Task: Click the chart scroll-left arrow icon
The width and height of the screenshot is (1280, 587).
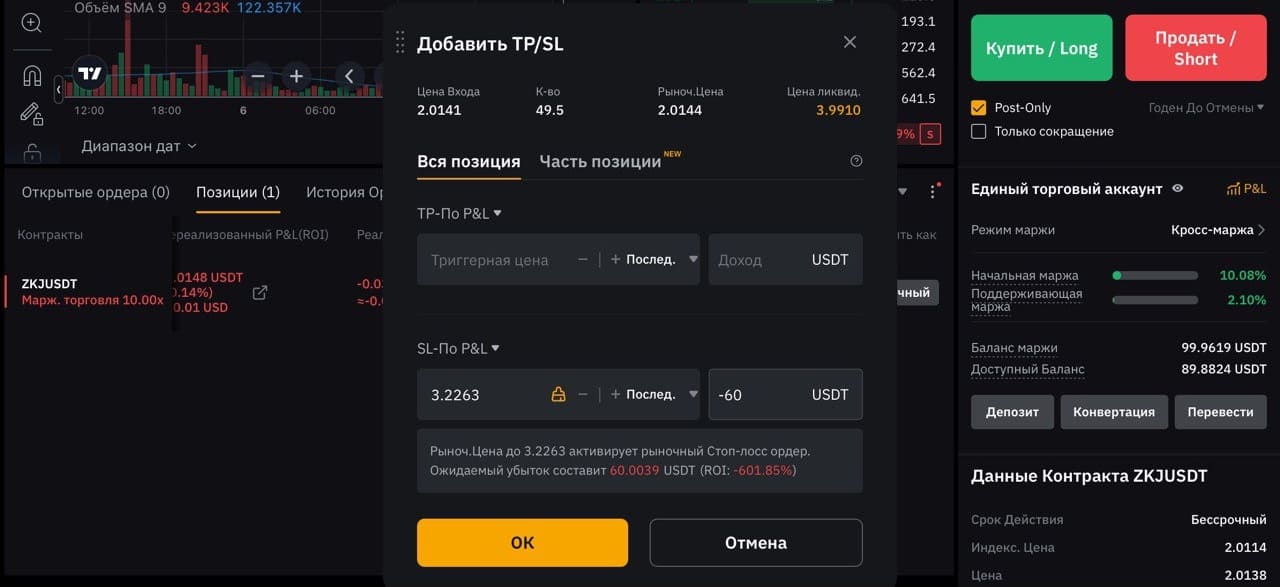Action: pyautogui.click(x=349, y=75)
